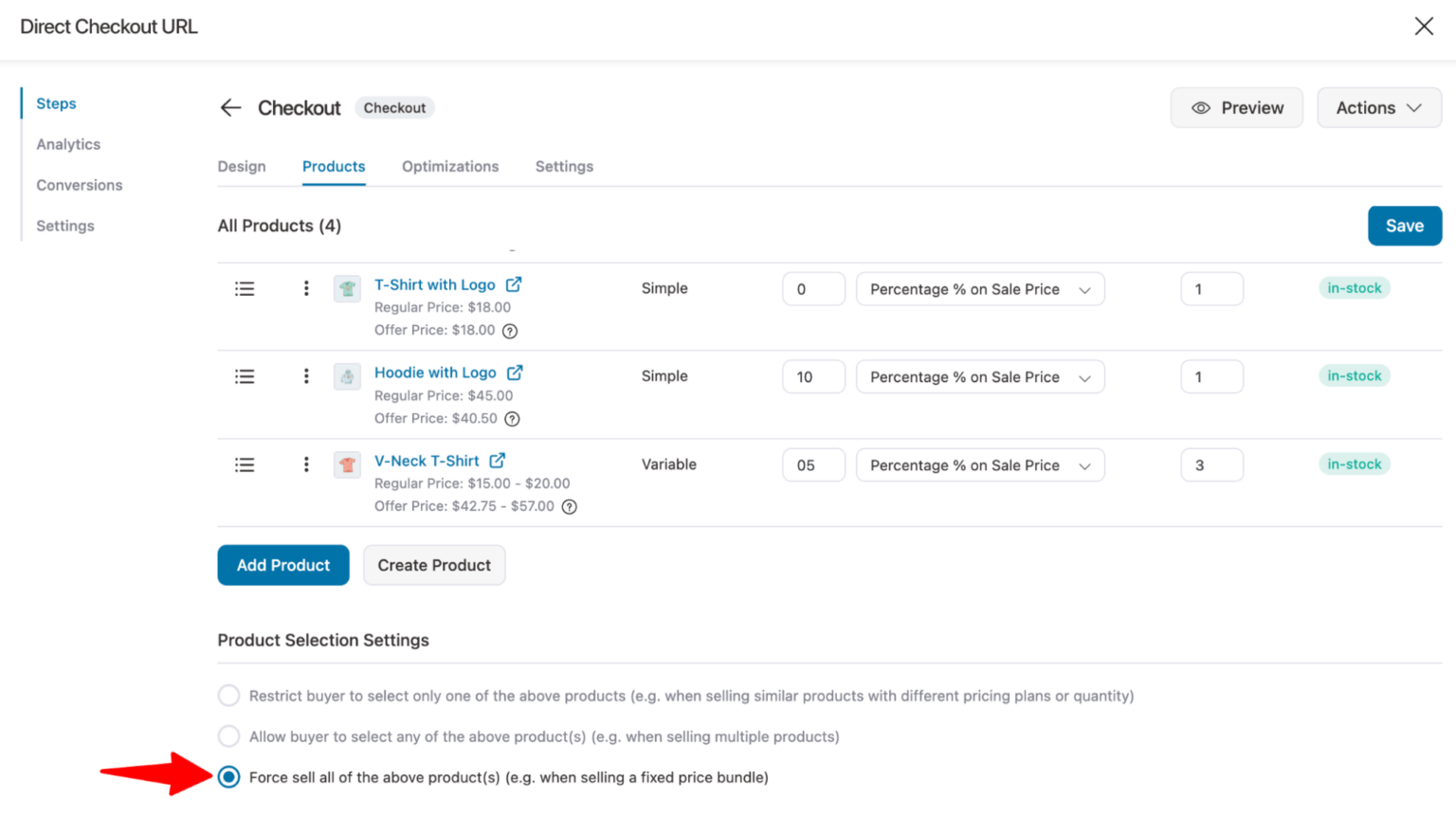1456x819 pixels.
Task: Open the Hoodie with Logo product link
Action: [435, 372]
